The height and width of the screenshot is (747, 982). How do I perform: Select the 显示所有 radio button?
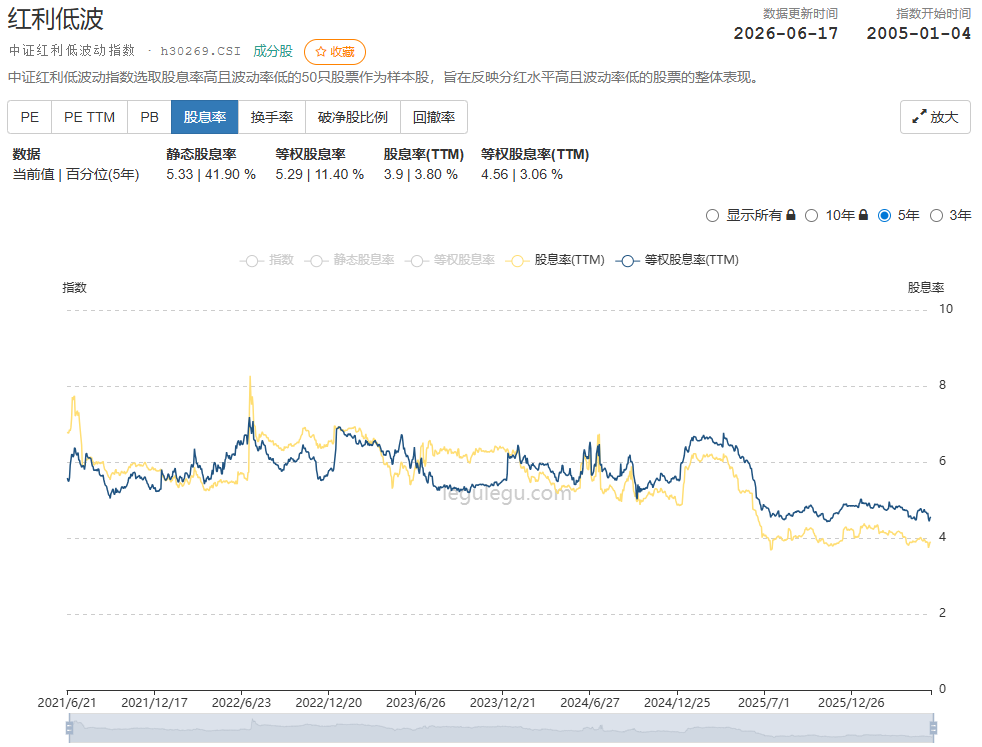712,216
